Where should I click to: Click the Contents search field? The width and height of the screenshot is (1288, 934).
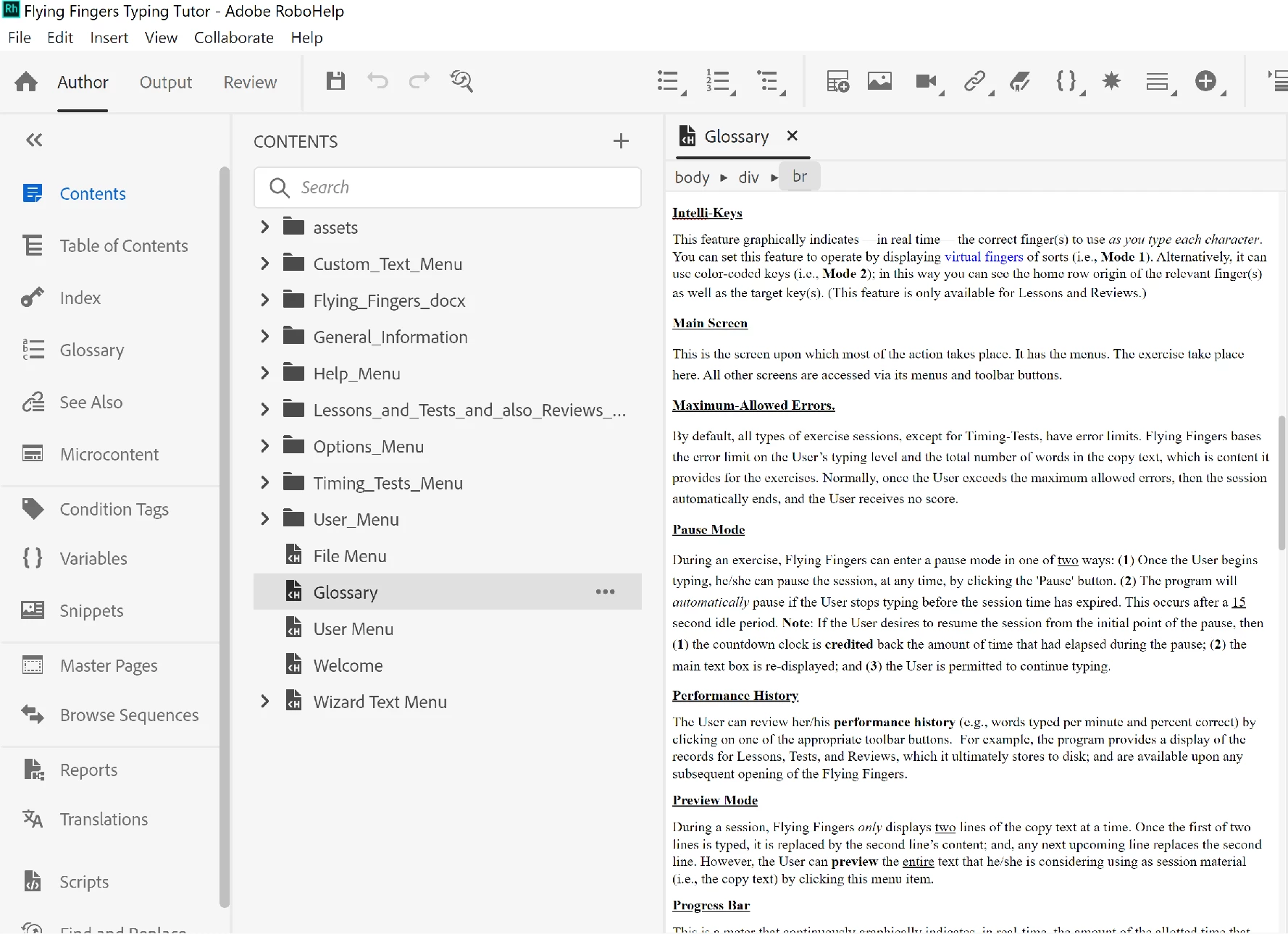[x=447, y=188]
